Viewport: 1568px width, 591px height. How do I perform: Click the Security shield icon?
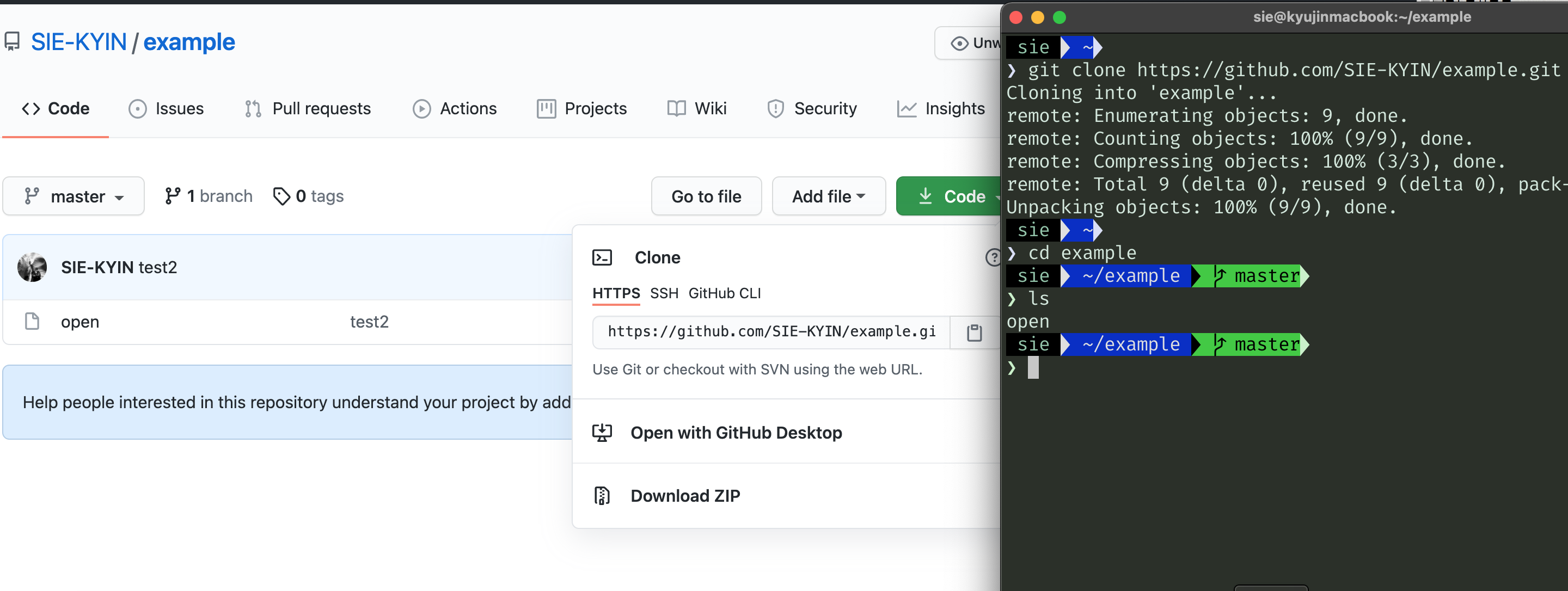pos(775,109)
